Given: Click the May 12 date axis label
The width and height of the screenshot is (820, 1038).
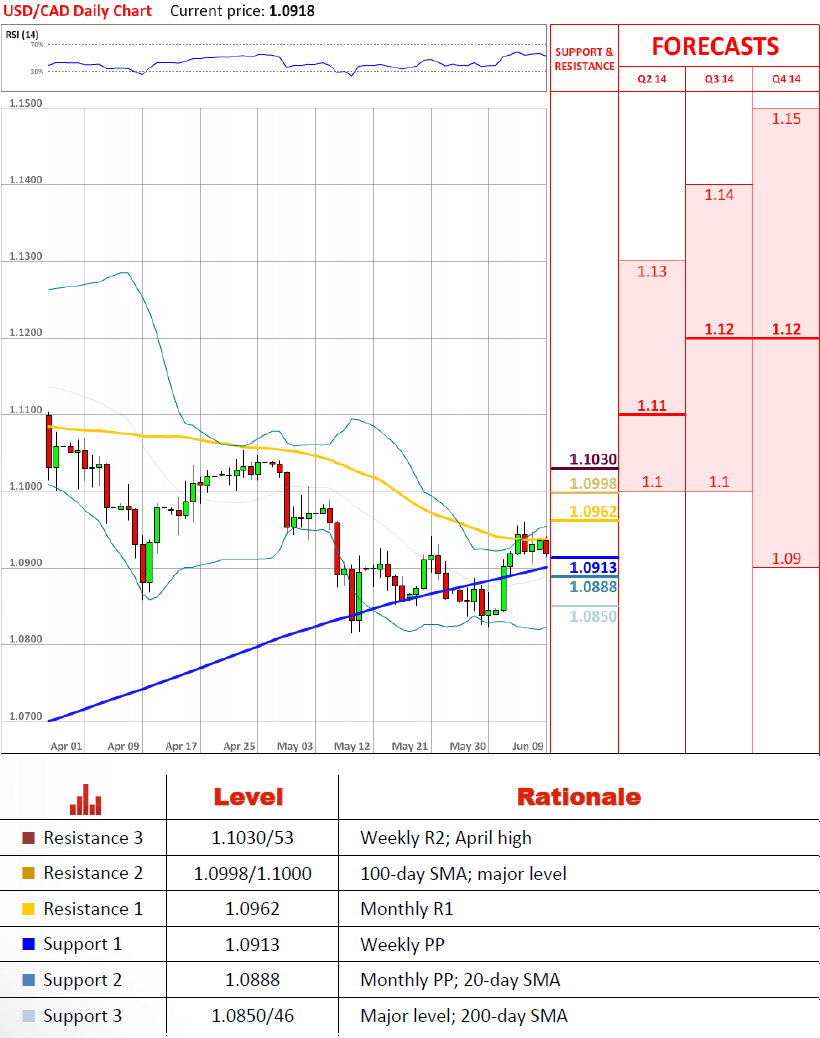Looking at the screenshot, I should point(352,746).
